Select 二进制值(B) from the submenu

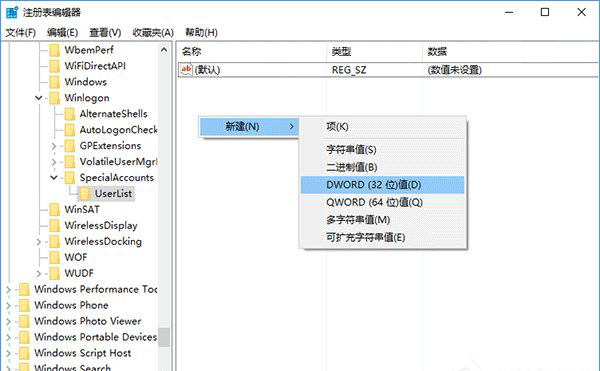(383, 167)
